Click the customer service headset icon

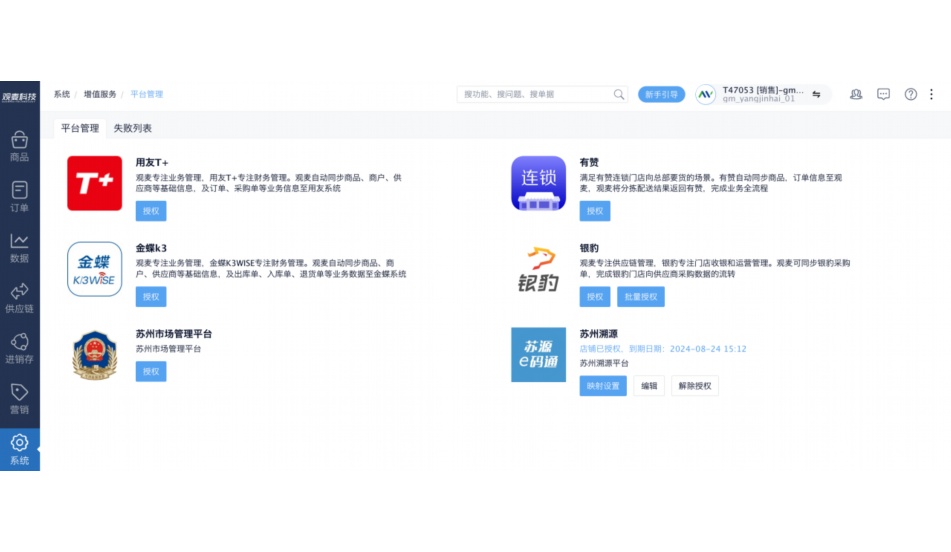click(856, 94)
